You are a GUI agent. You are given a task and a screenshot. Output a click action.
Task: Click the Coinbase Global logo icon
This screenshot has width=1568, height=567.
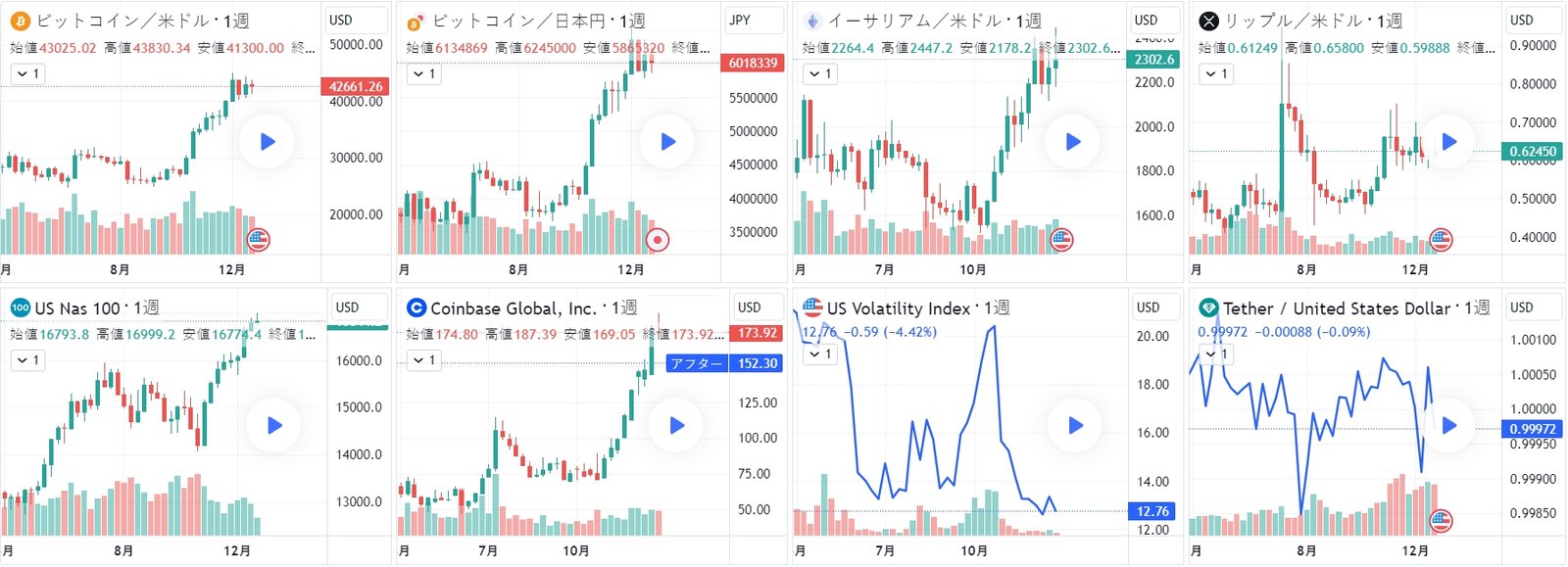pos(416,307)
